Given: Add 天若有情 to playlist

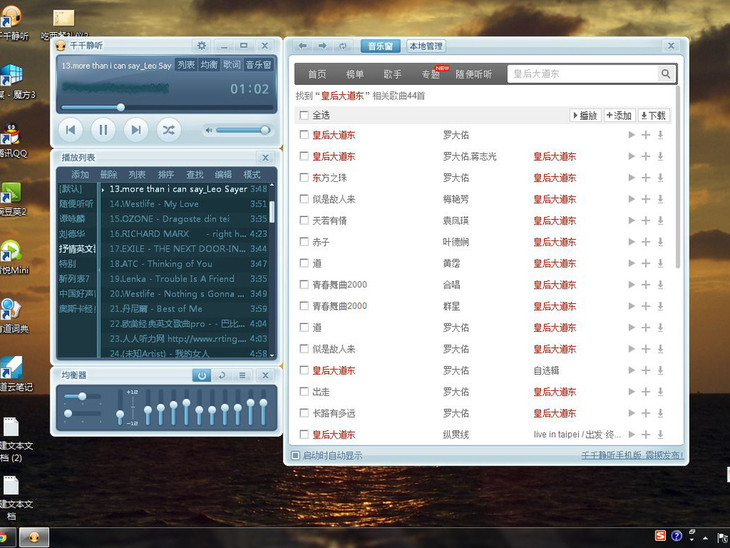Looking at the screenshot, I should coord(646,220).
